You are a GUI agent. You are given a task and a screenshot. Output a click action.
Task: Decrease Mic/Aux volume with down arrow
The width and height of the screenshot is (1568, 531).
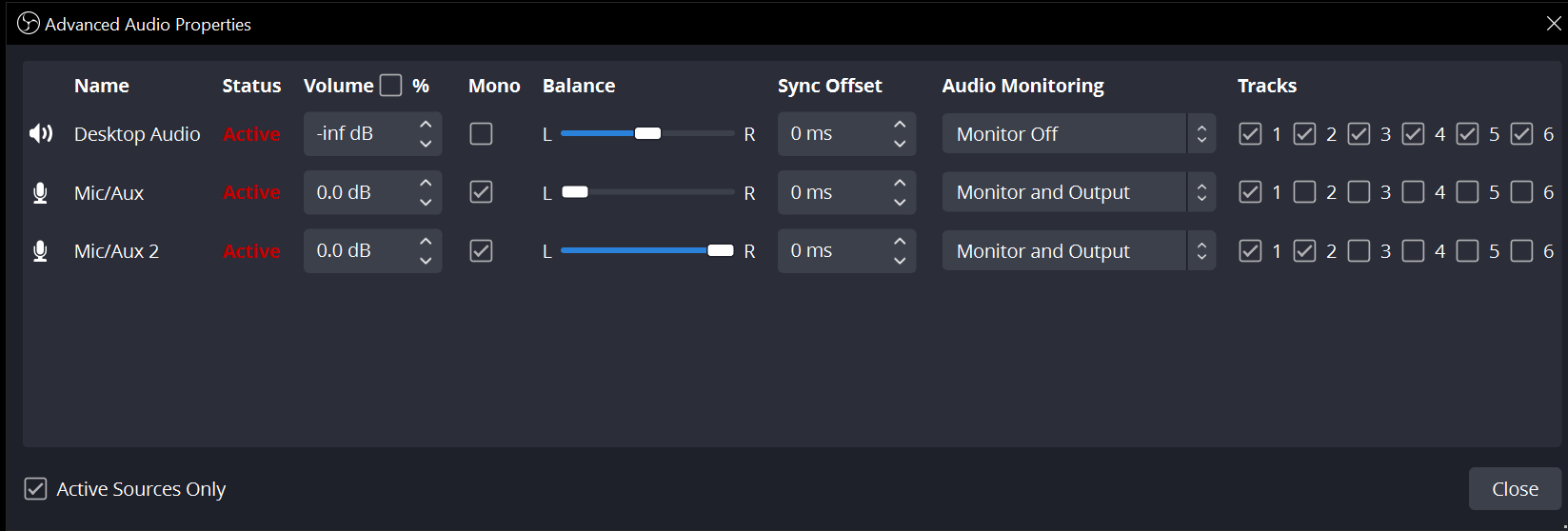coord(426,203)
